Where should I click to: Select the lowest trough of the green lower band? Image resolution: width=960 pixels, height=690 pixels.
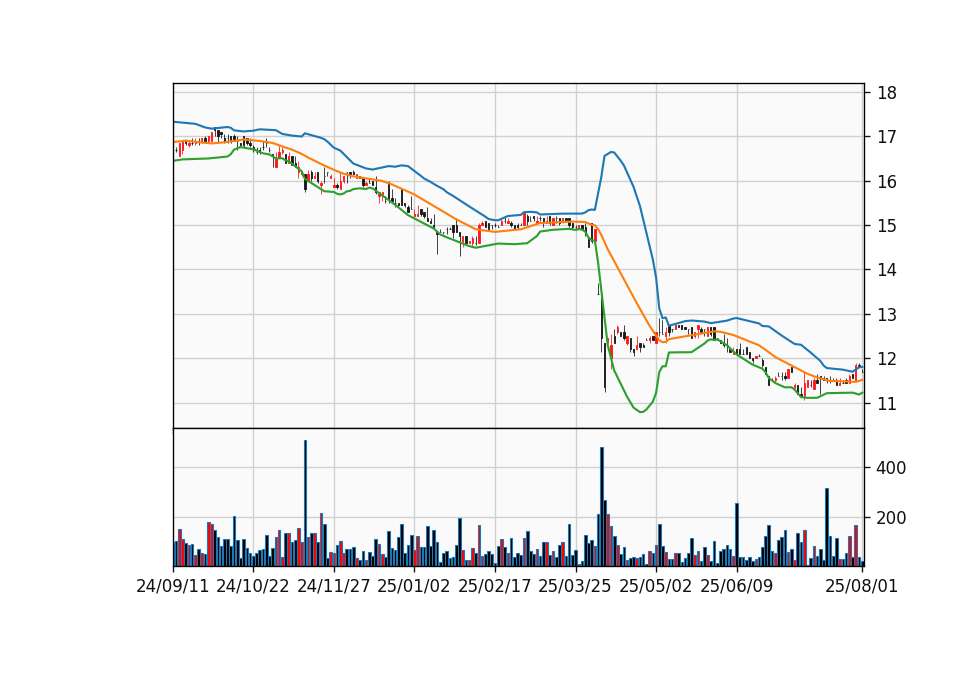click(641, 411)
